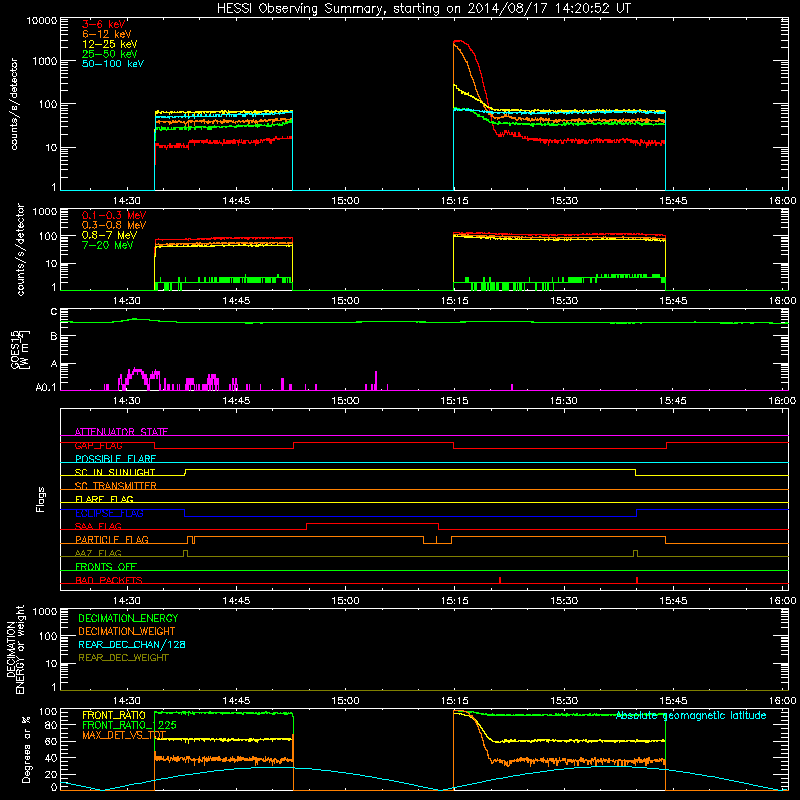Click the DECIMATION_ENERGY legend entry

coord(128,618)
